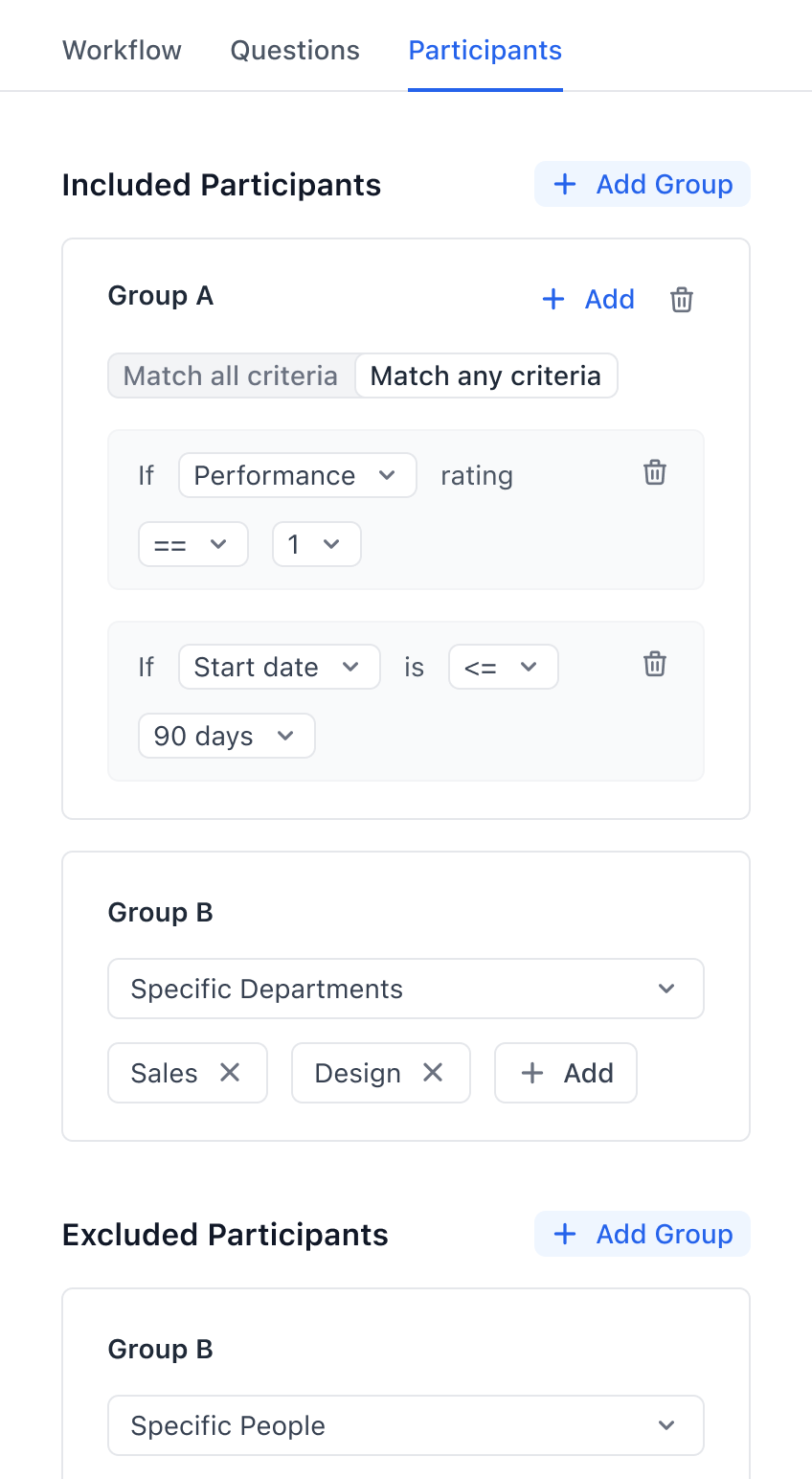
Task: Select Match any criteria
Action: [x=486, y=375]
